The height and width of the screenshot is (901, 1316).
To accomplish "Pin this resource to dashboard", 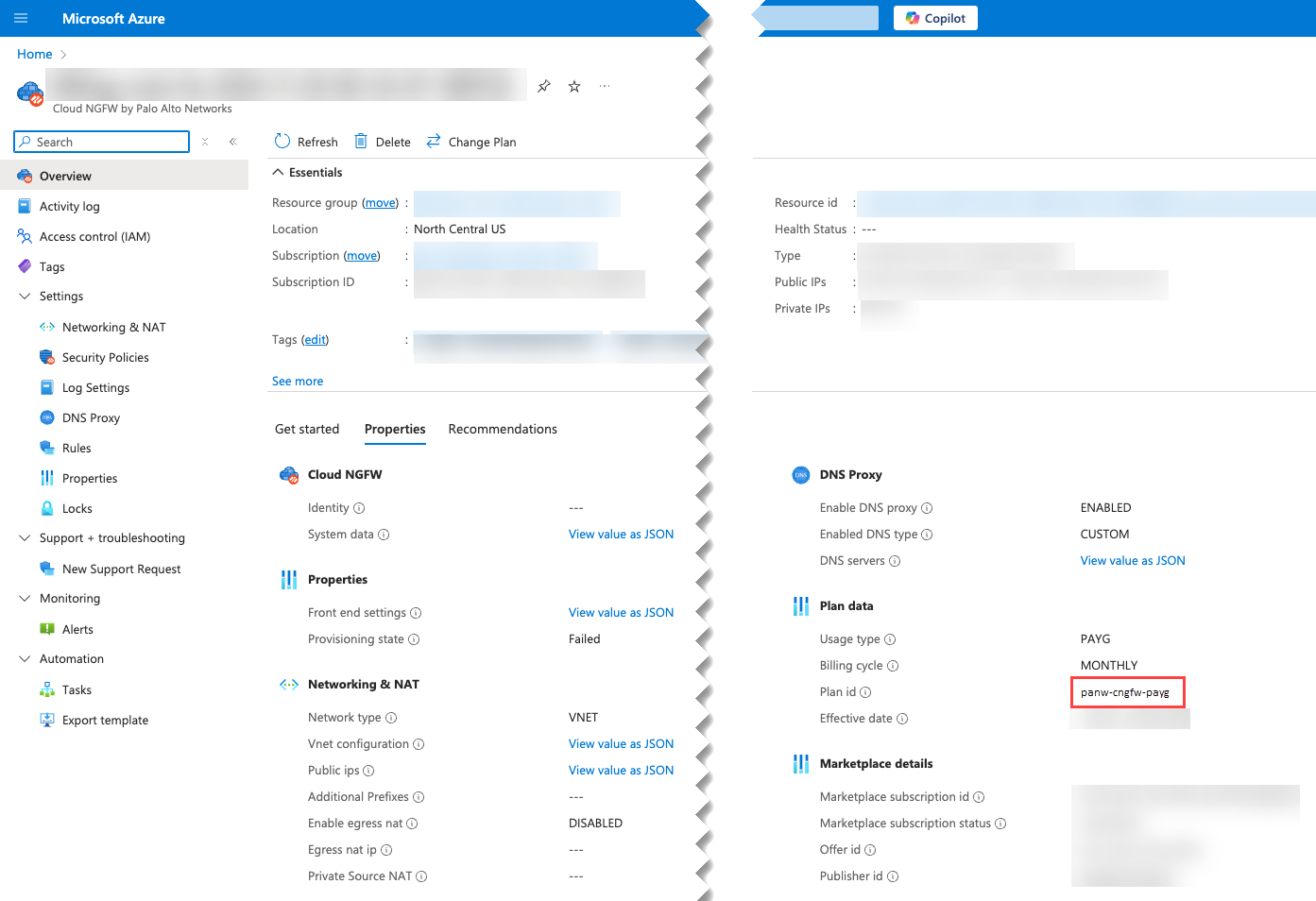I will click(x=544, y=86).
